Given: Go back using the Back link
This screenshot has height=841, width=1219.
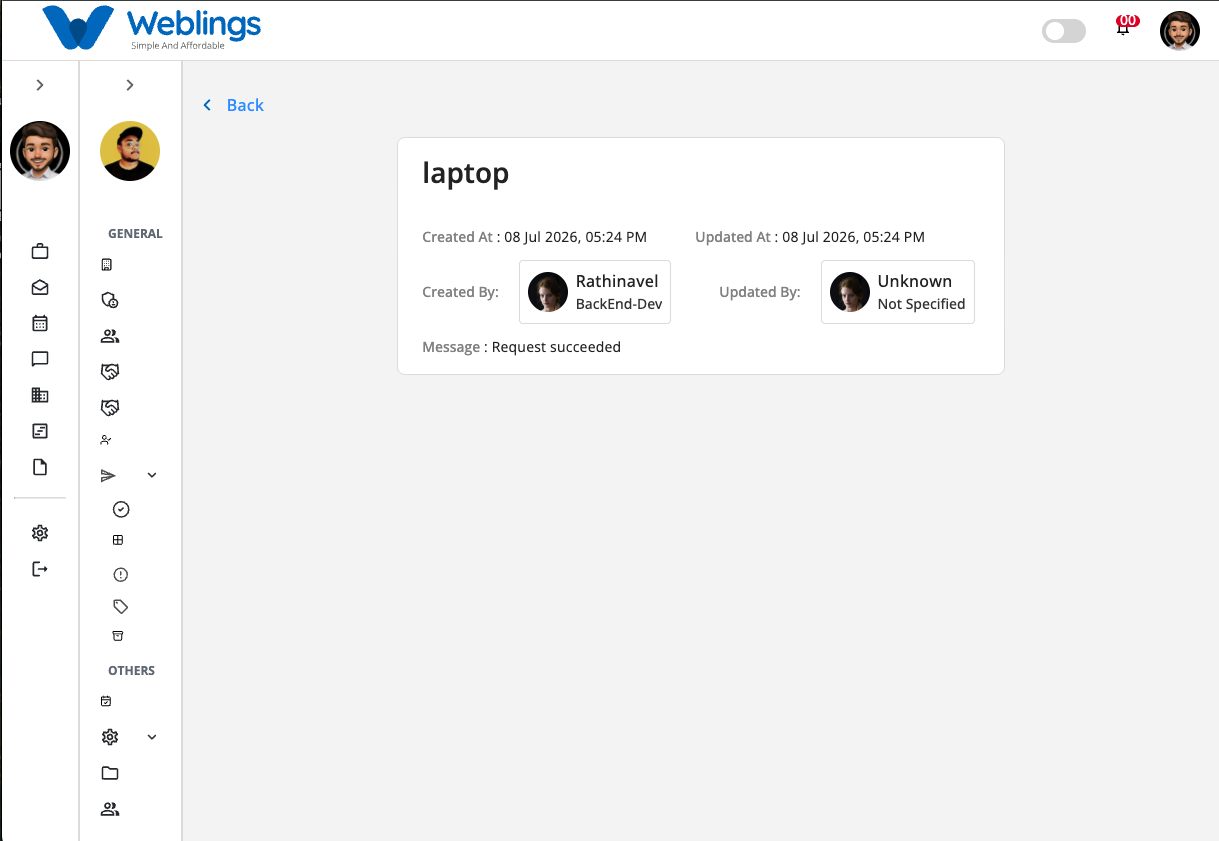Looking at the screenshot, I should pos(234,105).
